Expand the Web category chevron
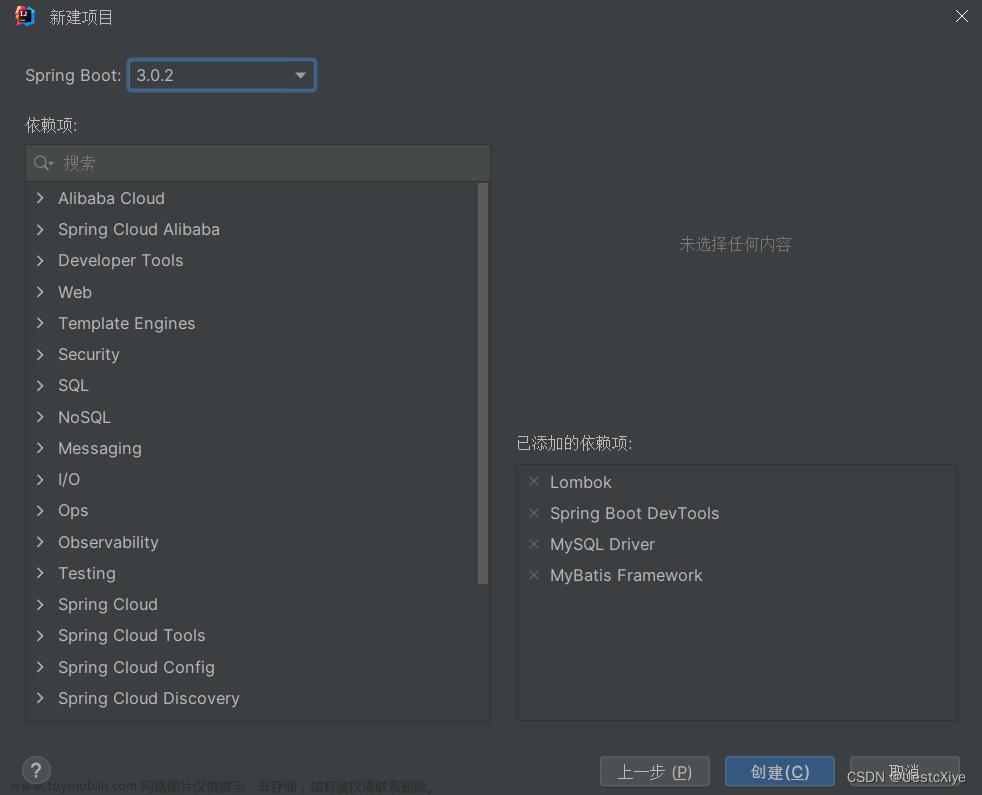This screenshot has width=982, height=795. pos(40,292)
